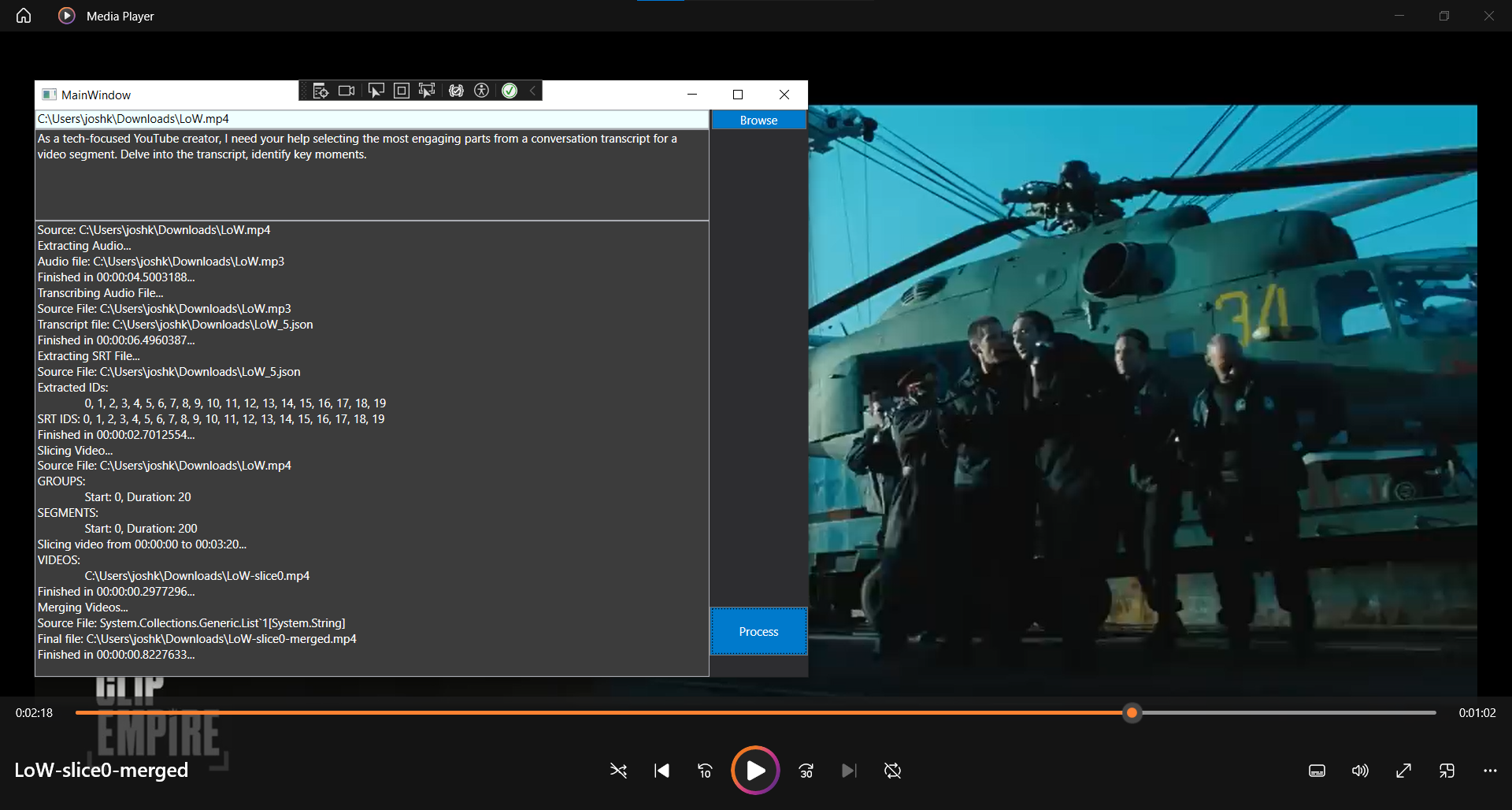Open the Live Visual Tree debug tool
Viewport: 1512px width, 810px height.
[x=321, y=91]
